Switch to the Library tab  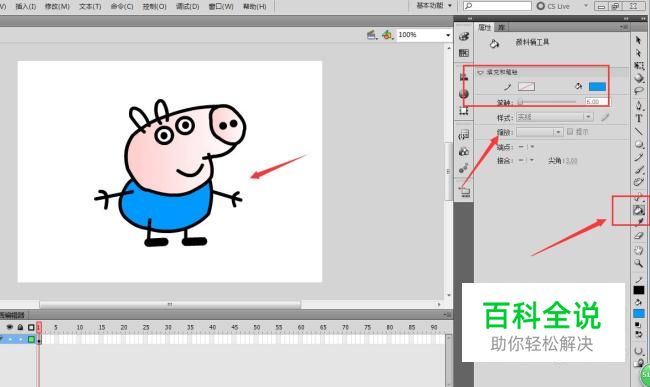click(x=501, y=27)
